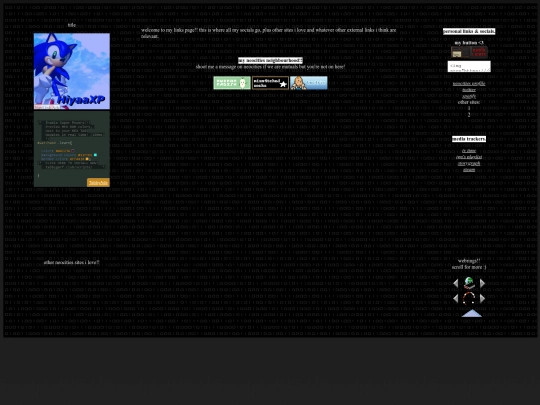Go to next site in circle-logo webring
The height and width of the screenshot is (405, 540).
(x=482, y=299)
